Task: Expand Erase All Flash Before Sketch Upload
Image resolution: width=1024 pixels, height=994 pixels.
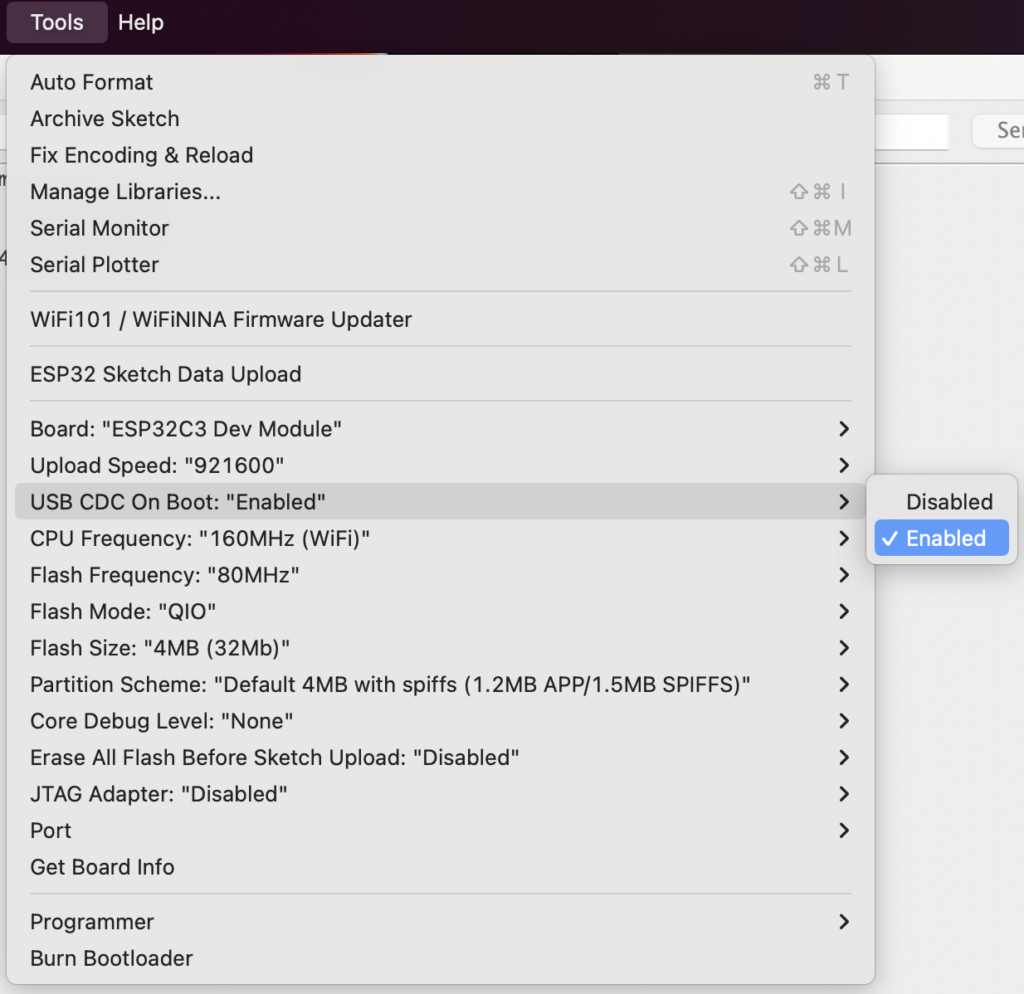Action: point(440,758)
